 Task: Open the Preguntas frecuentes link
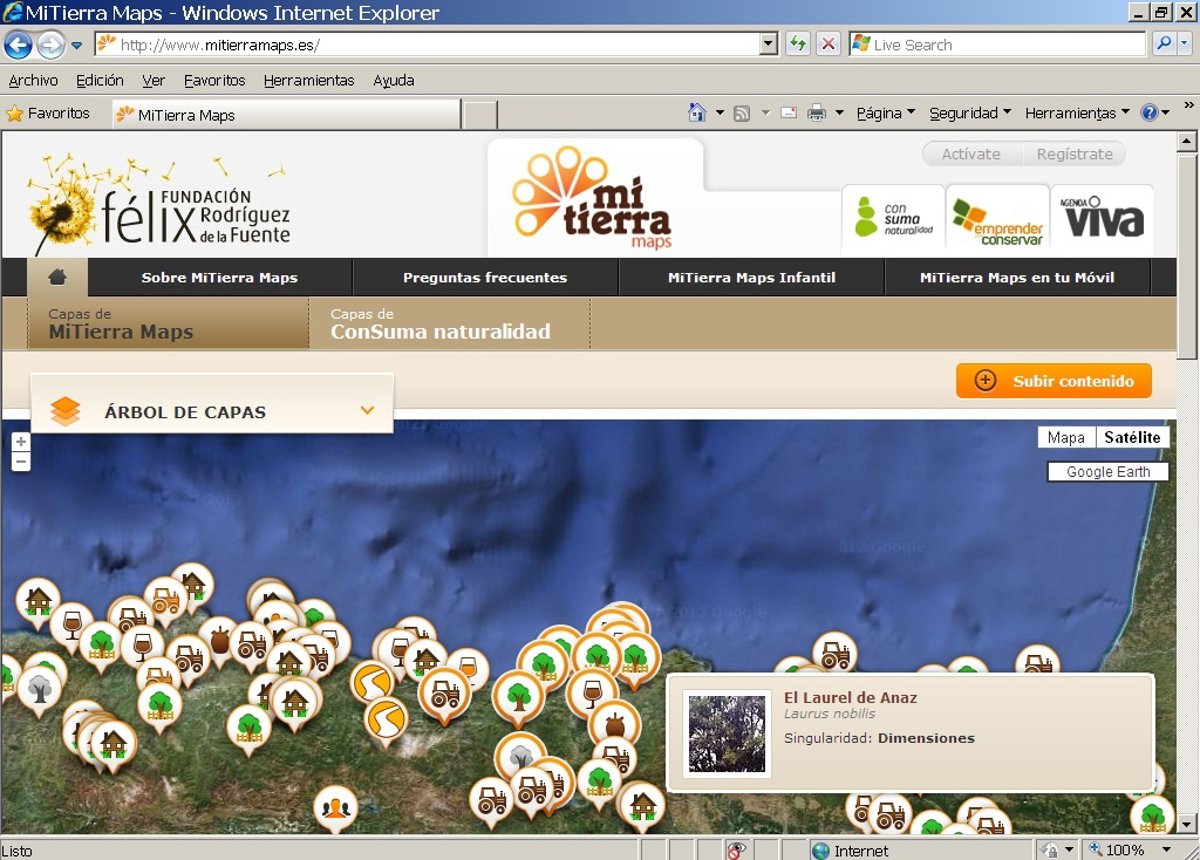tap(485, 277)
